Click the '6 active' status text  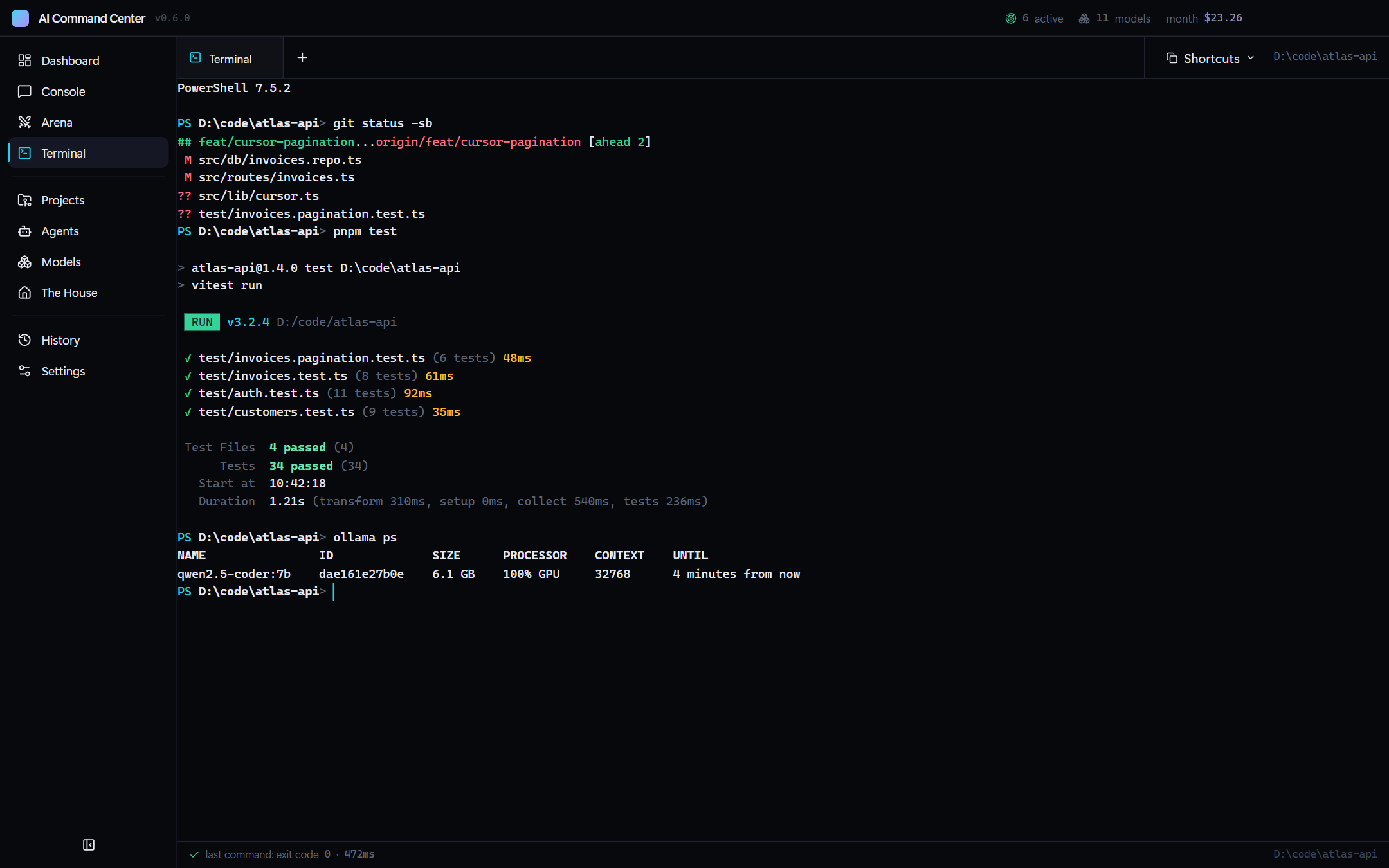(x=1042, y=19)
